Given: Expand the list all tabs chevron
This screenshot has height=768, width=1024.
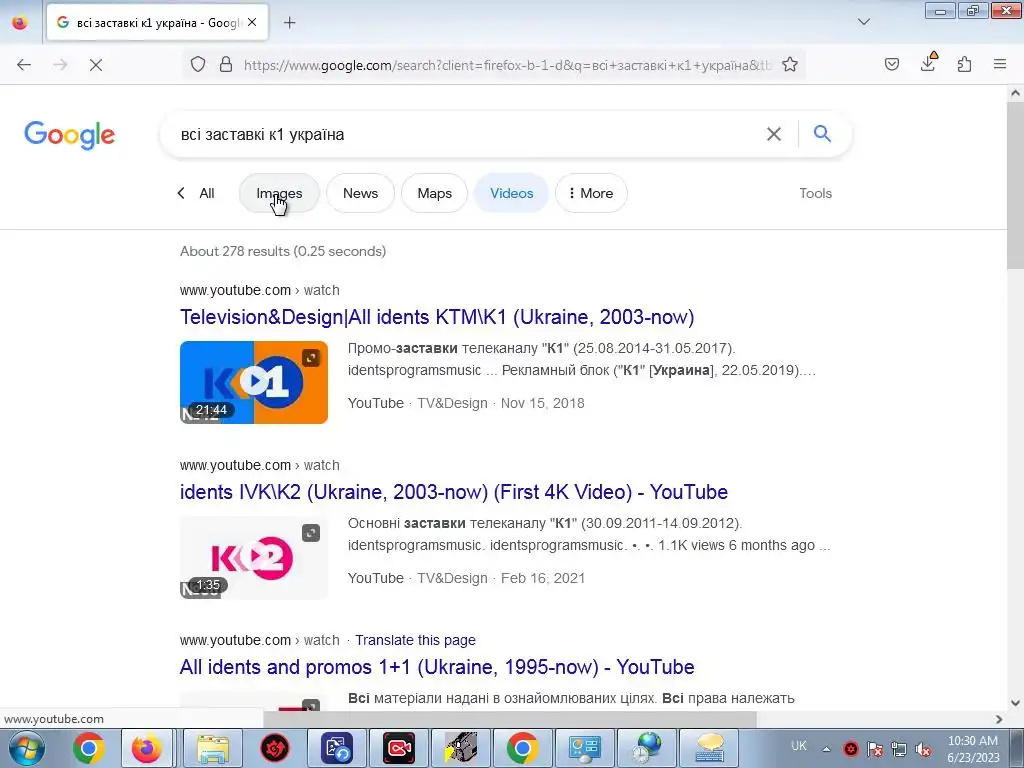Looking at the screenshot, I should [x=863, y=22].
